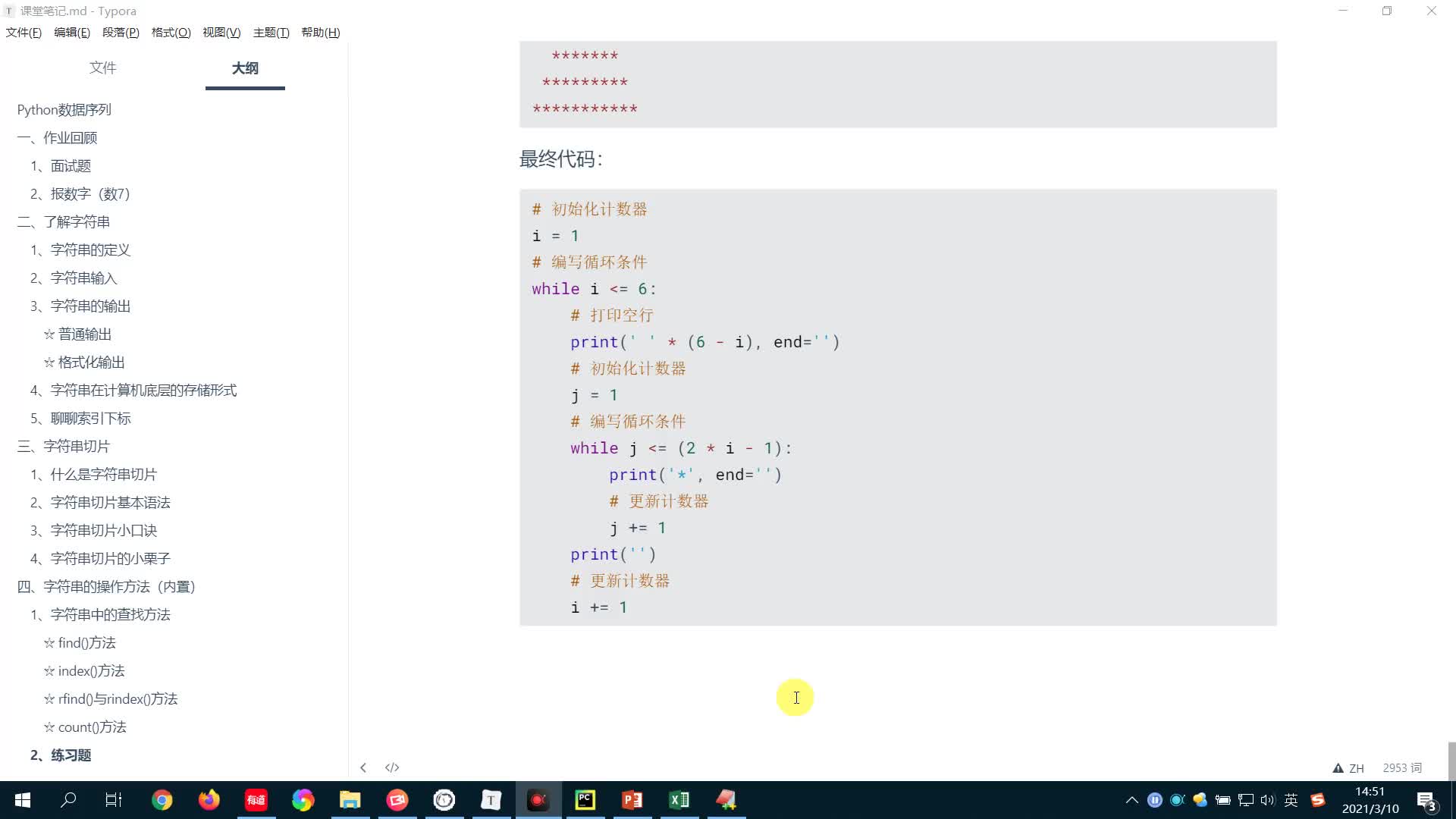This screenshot has width=1456, height=819.
Task: Go to 二、了解字符串 in the outline
Action: tap(64, 222)
